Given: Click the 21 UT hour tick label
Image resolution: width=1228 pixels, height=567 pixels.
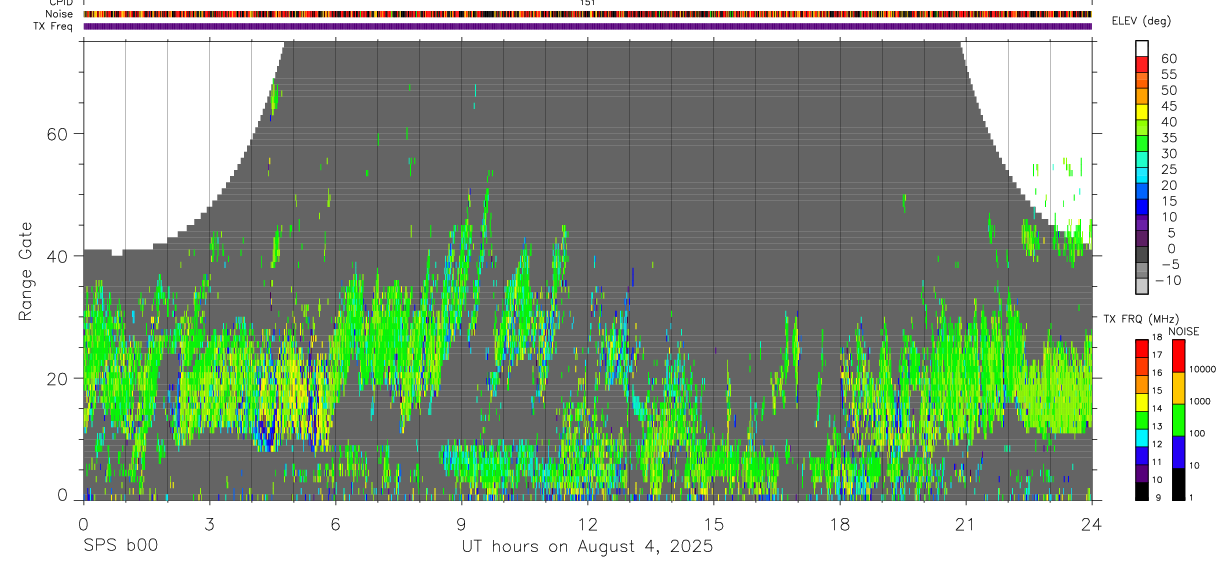Looking at the screenshot, I should pyautogui.click(x=965, y=524).
